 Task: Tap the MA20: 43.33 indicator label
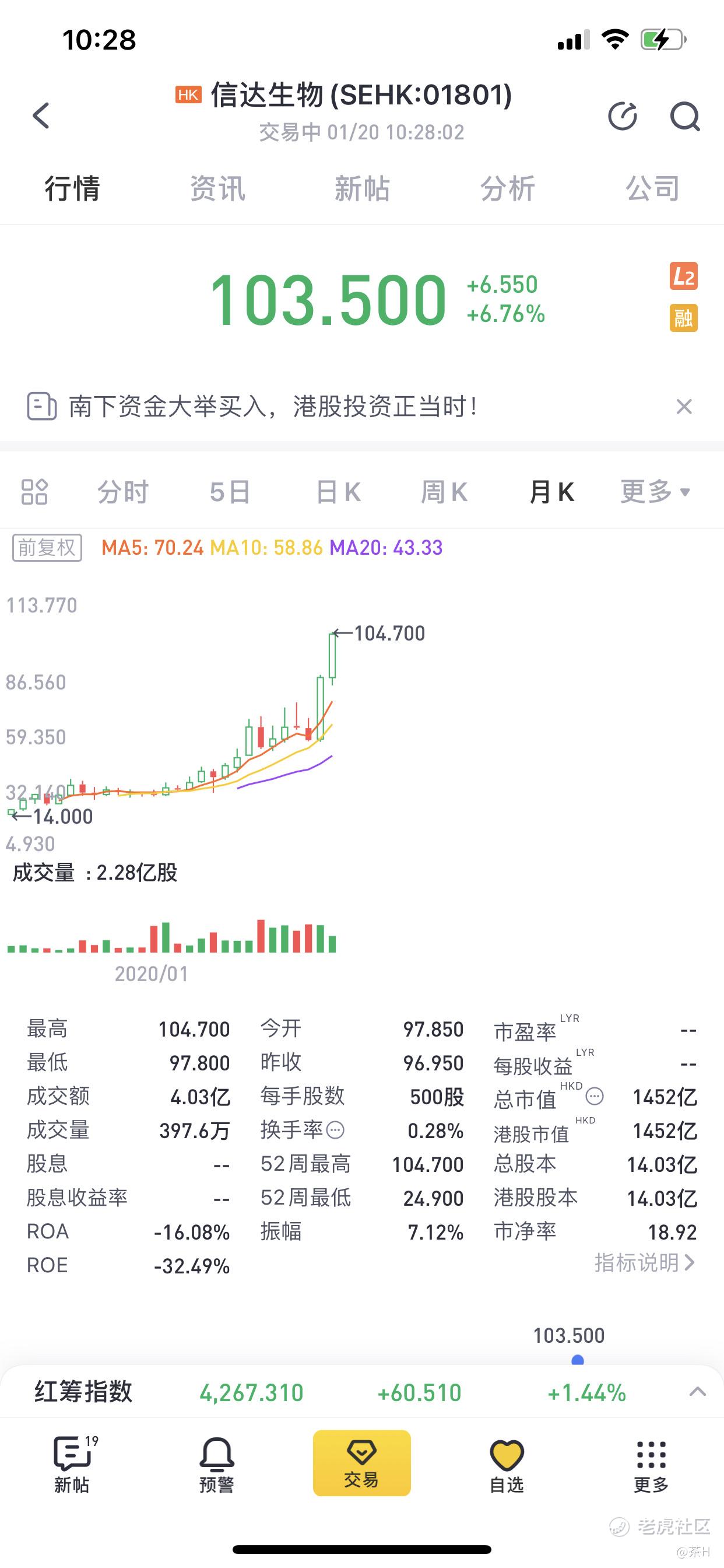386,548
